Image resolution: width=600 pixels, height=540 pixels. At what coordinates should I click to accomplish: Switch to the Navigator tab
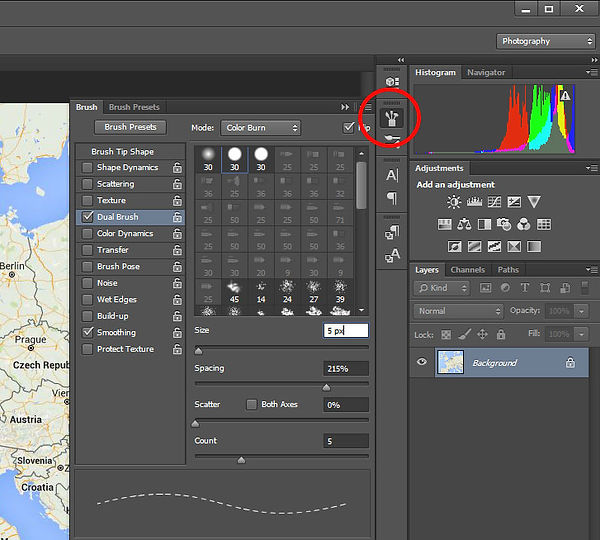[x=486, y=72]
